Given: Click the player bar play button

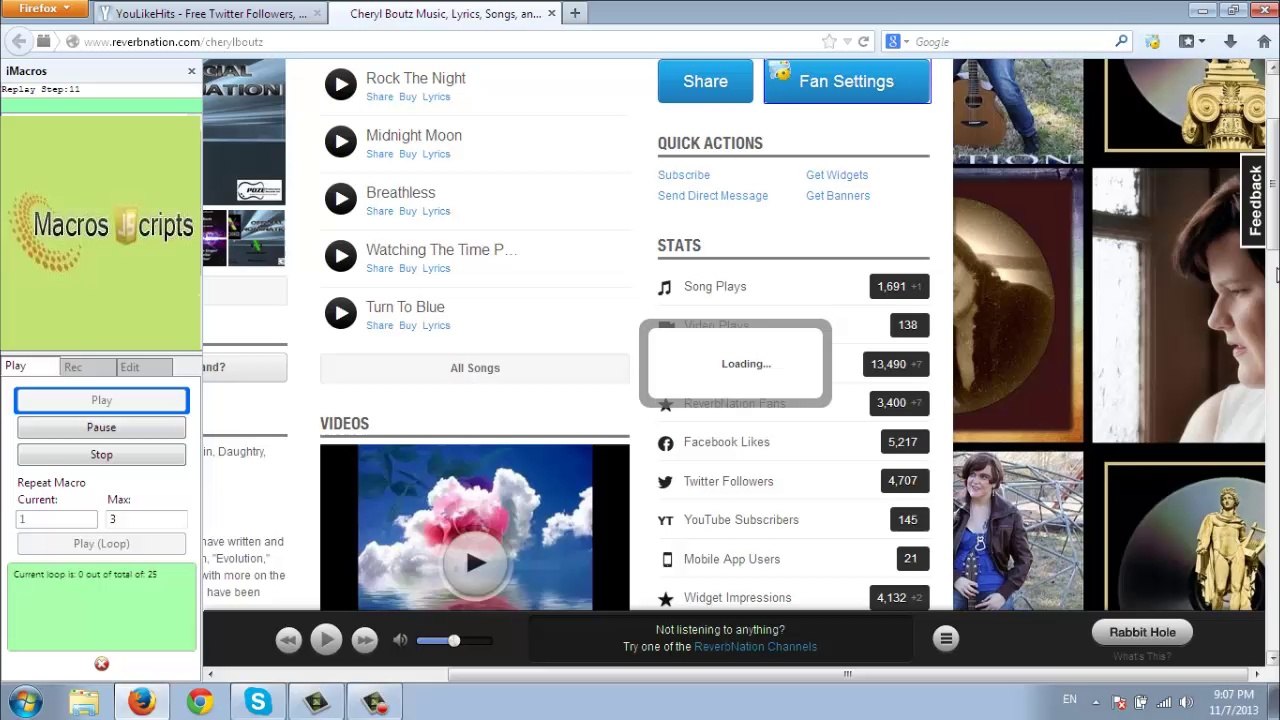Looking at the screenshot, I should click(x=326, y=640).
